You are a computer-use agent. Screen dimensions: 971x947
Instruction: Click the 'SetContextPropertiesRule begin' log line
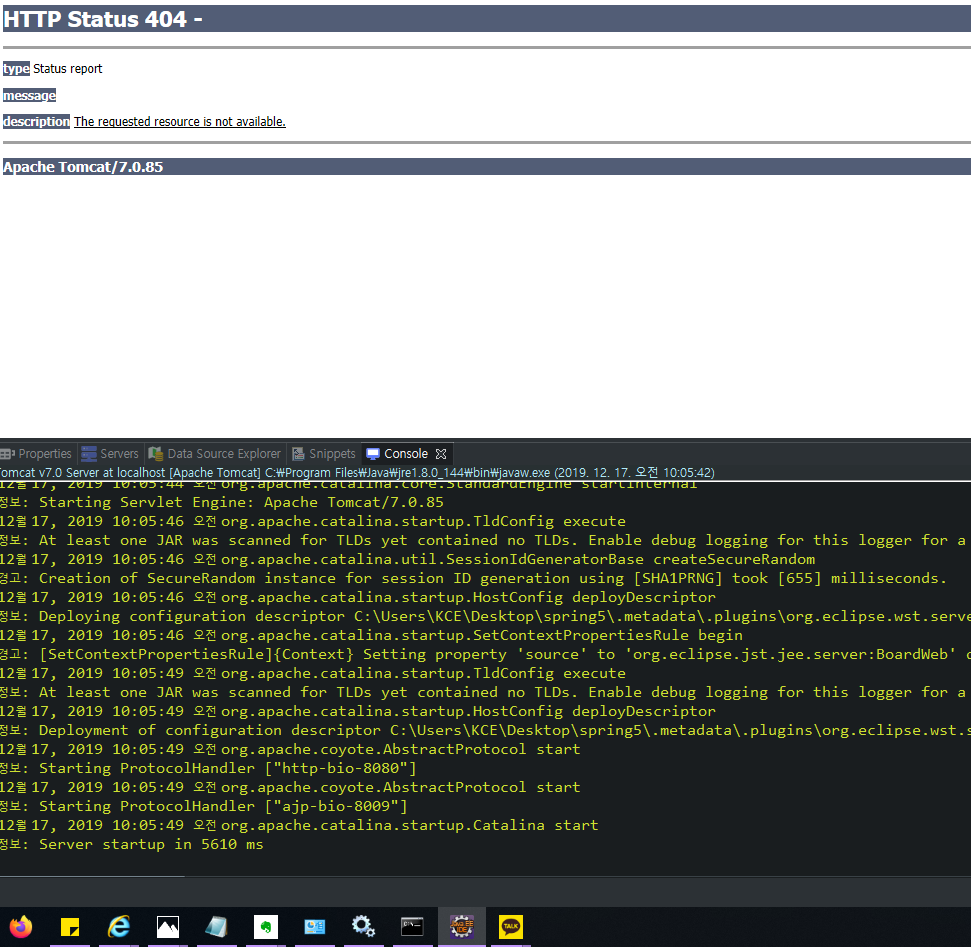(372, 635)
